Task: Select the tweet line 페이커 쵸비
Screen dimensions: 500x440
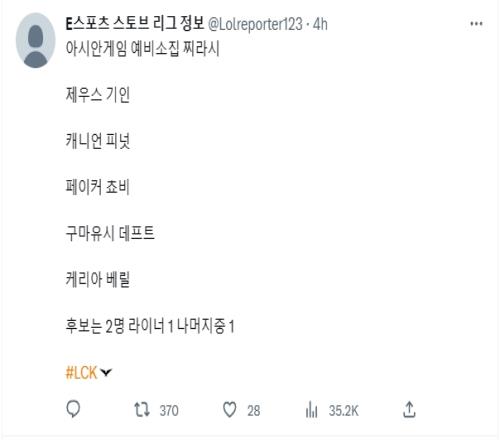Action: pos(97,187)
